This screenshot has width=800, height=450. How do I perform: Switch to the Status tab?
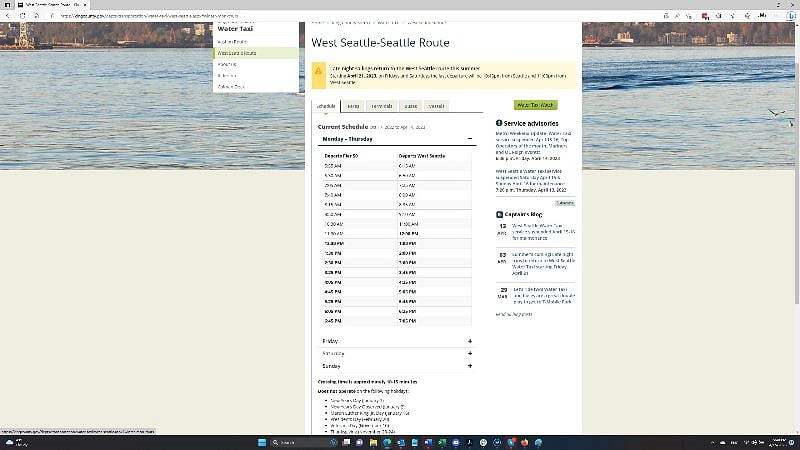tap(411, 106)
